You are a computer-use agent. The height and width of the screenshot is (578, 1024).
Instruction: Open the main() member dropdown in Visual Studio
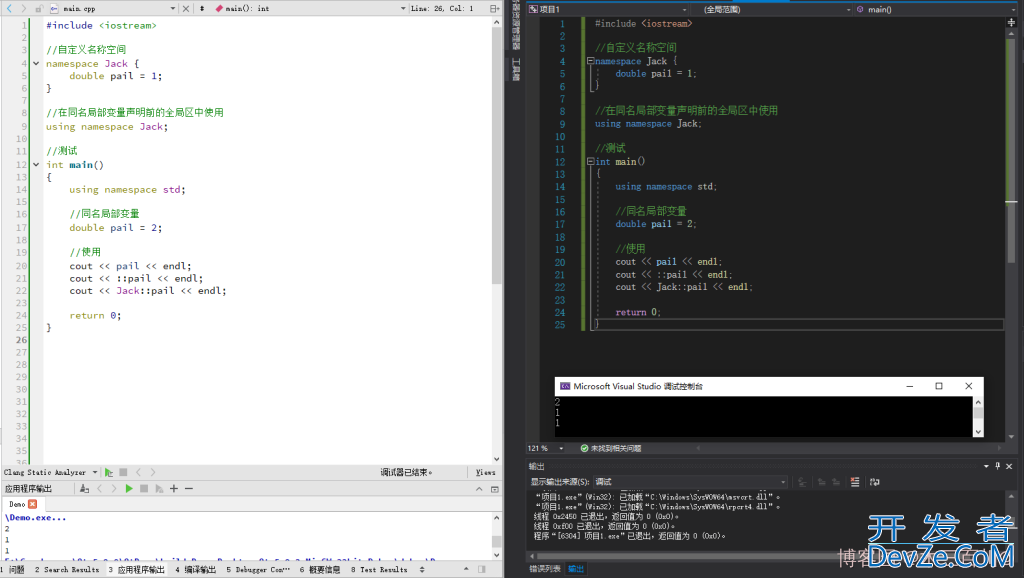pos(936,9)
